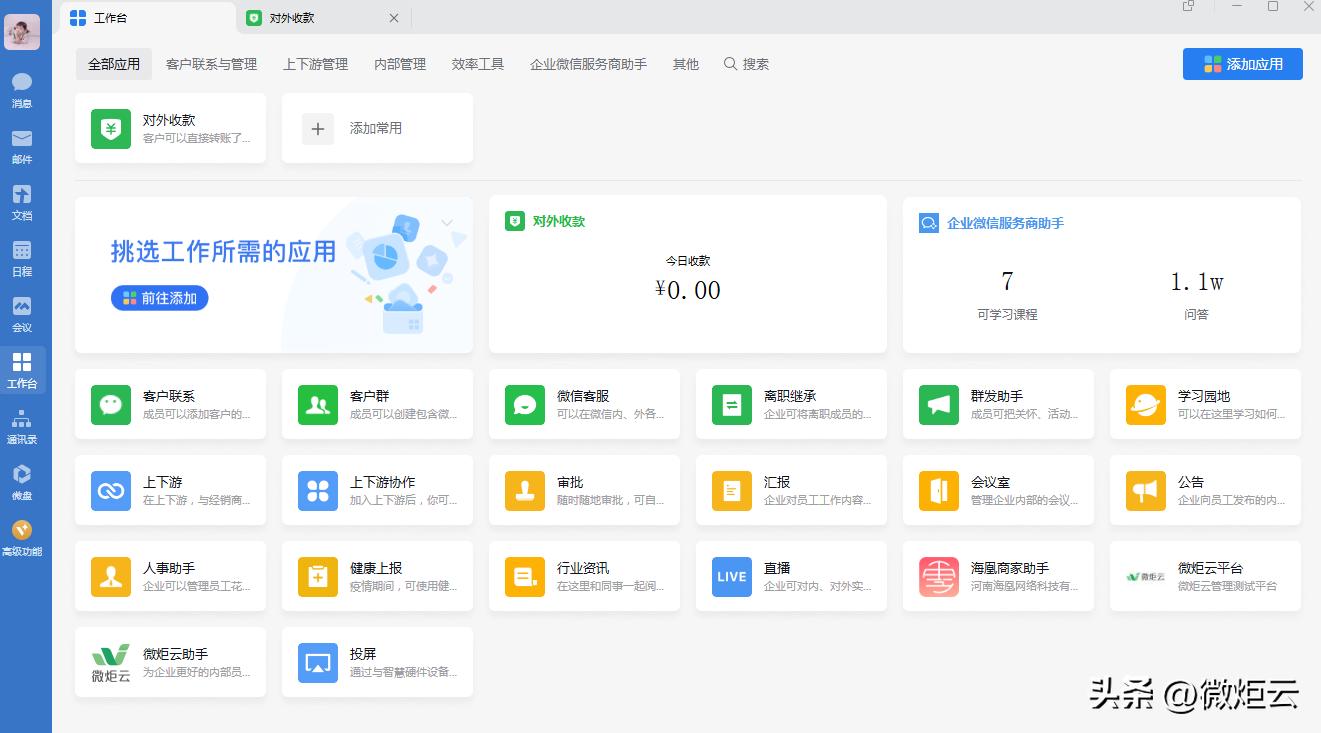Launch the 群发助手 mass messaging app
This screenshot has width=1321, height=733.
click(998, 403)
